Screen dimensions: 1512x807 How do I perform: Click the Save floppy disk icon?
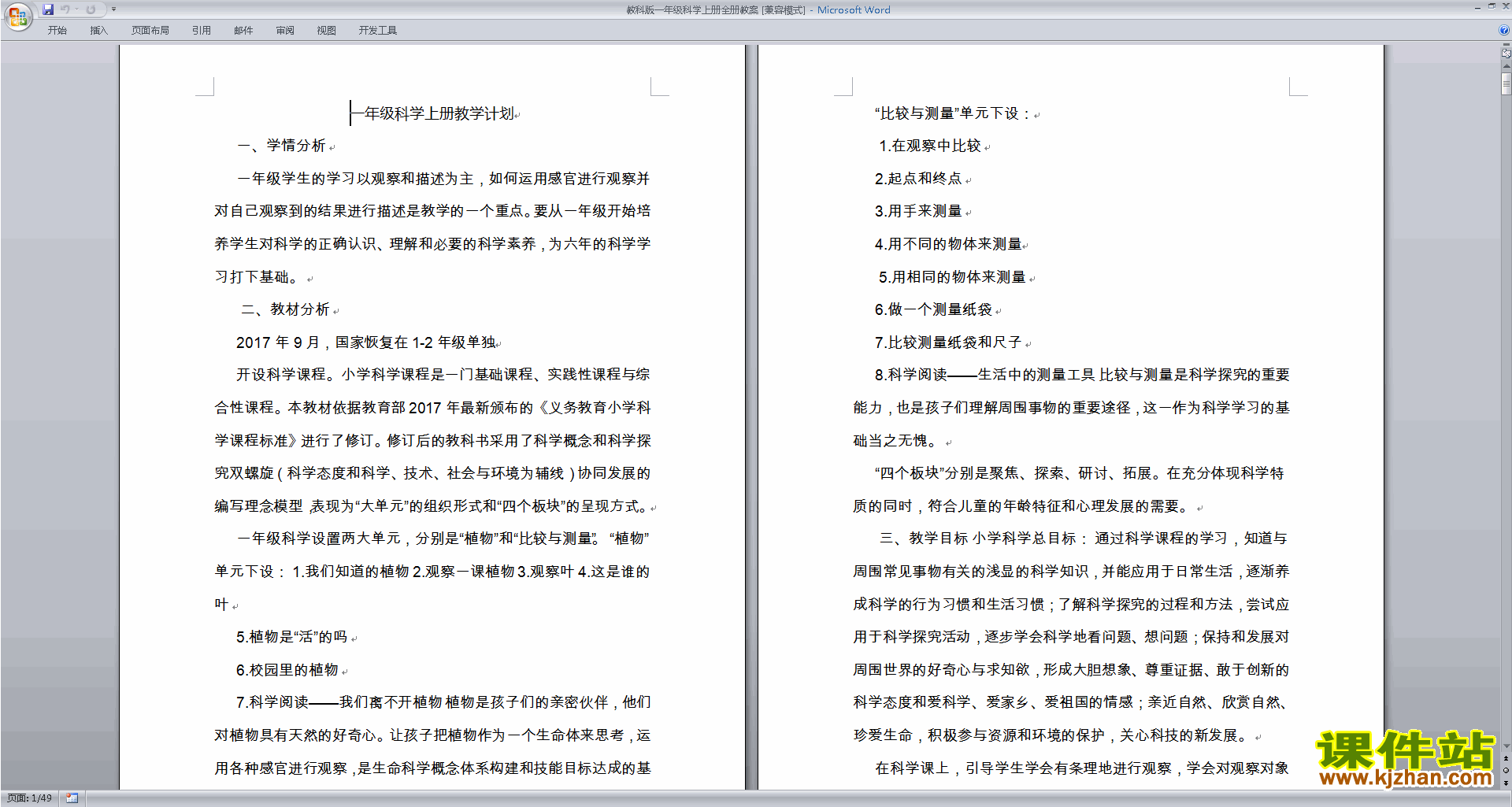(x=48, y=9)
